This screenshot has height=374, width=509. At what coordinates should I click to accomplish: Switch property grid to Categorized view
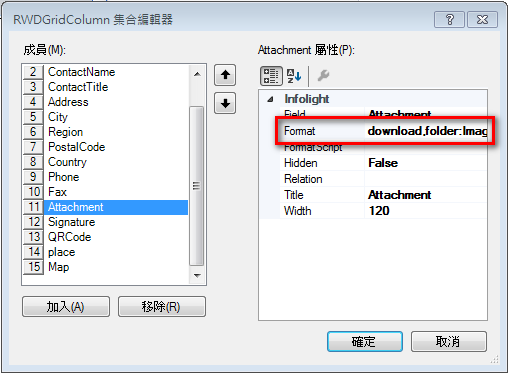coord(271,76)
